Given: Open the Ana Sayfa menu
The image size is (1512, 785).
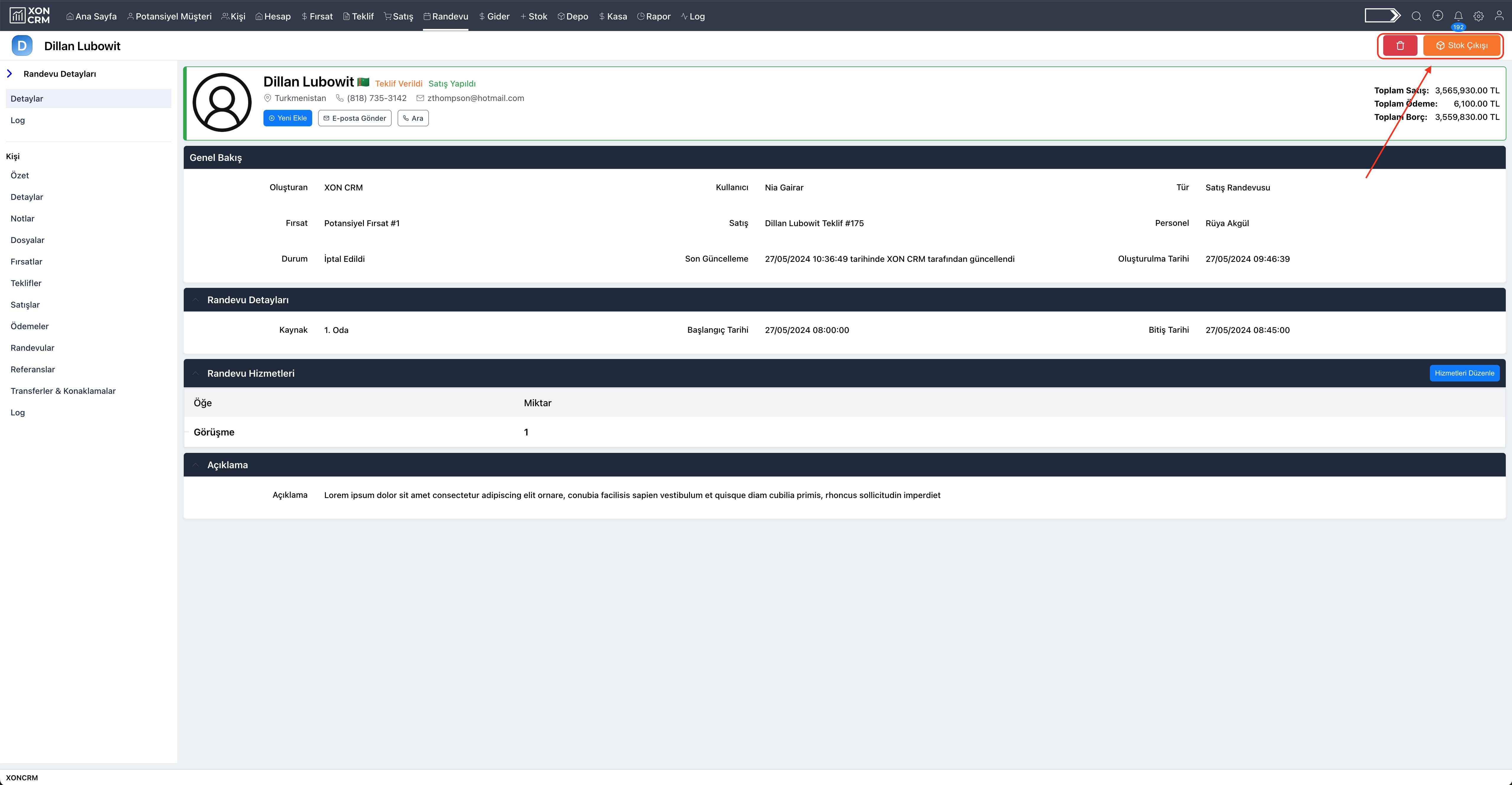Looking at the screenshot, I should [x=92, y=17].
